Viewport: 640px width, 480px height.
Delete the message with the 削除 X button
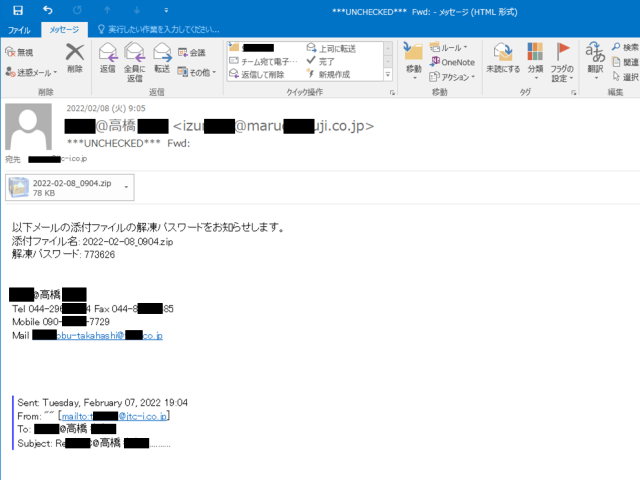(x=75, y=58)
